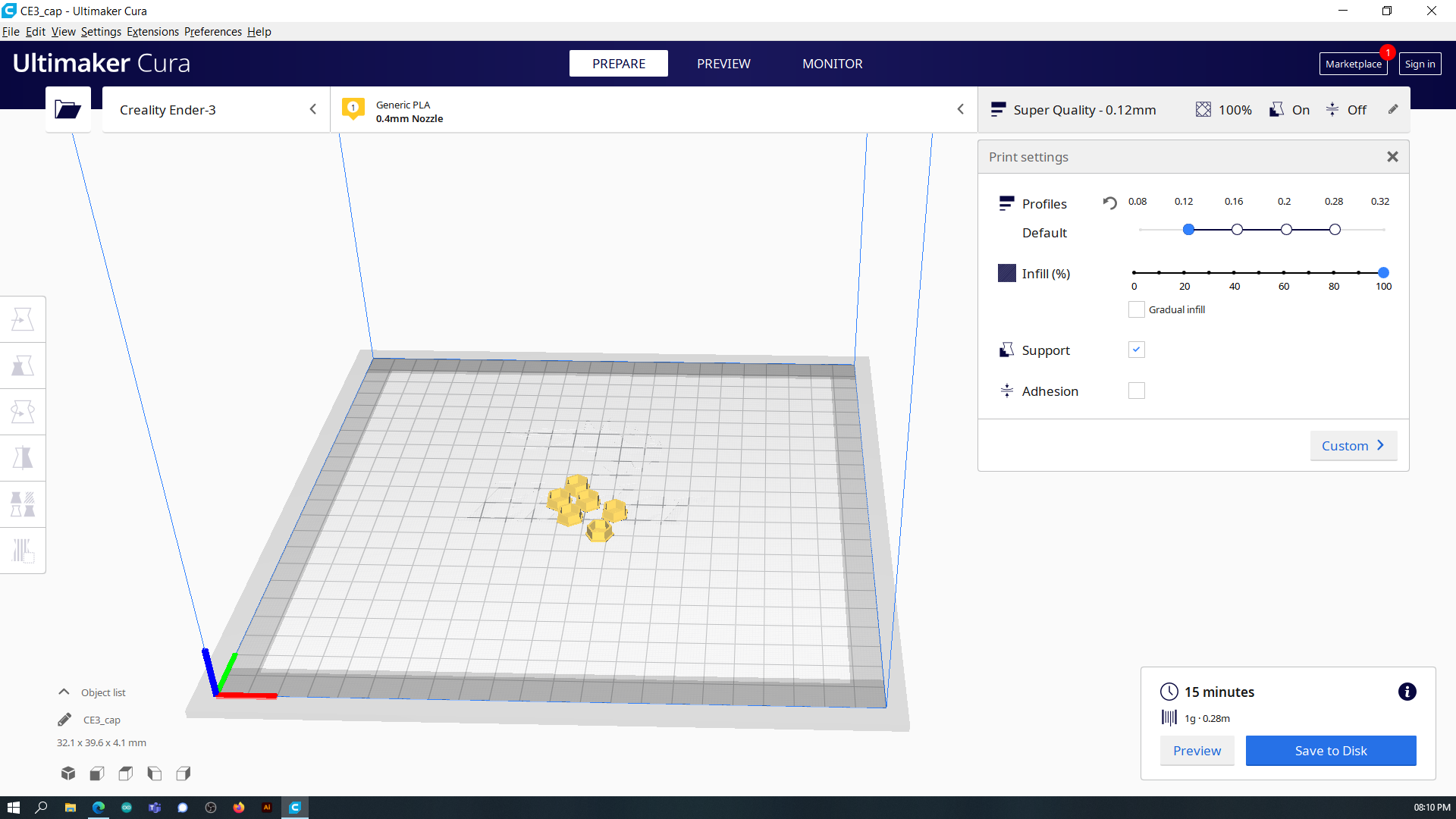Image resolution: width=1456 pixels, height=819 pixels.
Task: Switch to the PREVIEW tab
Action: (723, 64)
